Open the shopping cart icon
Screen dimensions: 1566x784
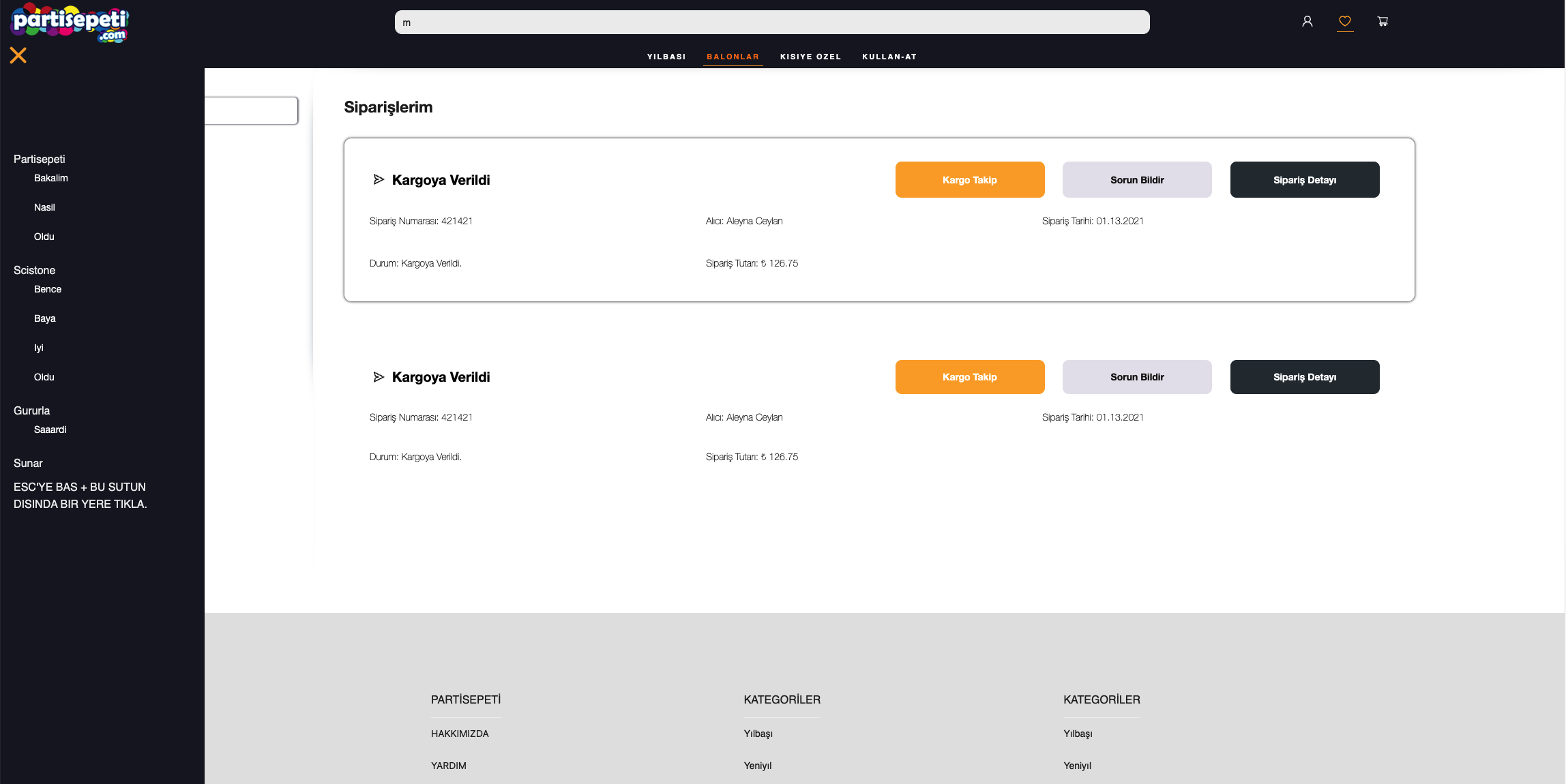point(1383,21)
